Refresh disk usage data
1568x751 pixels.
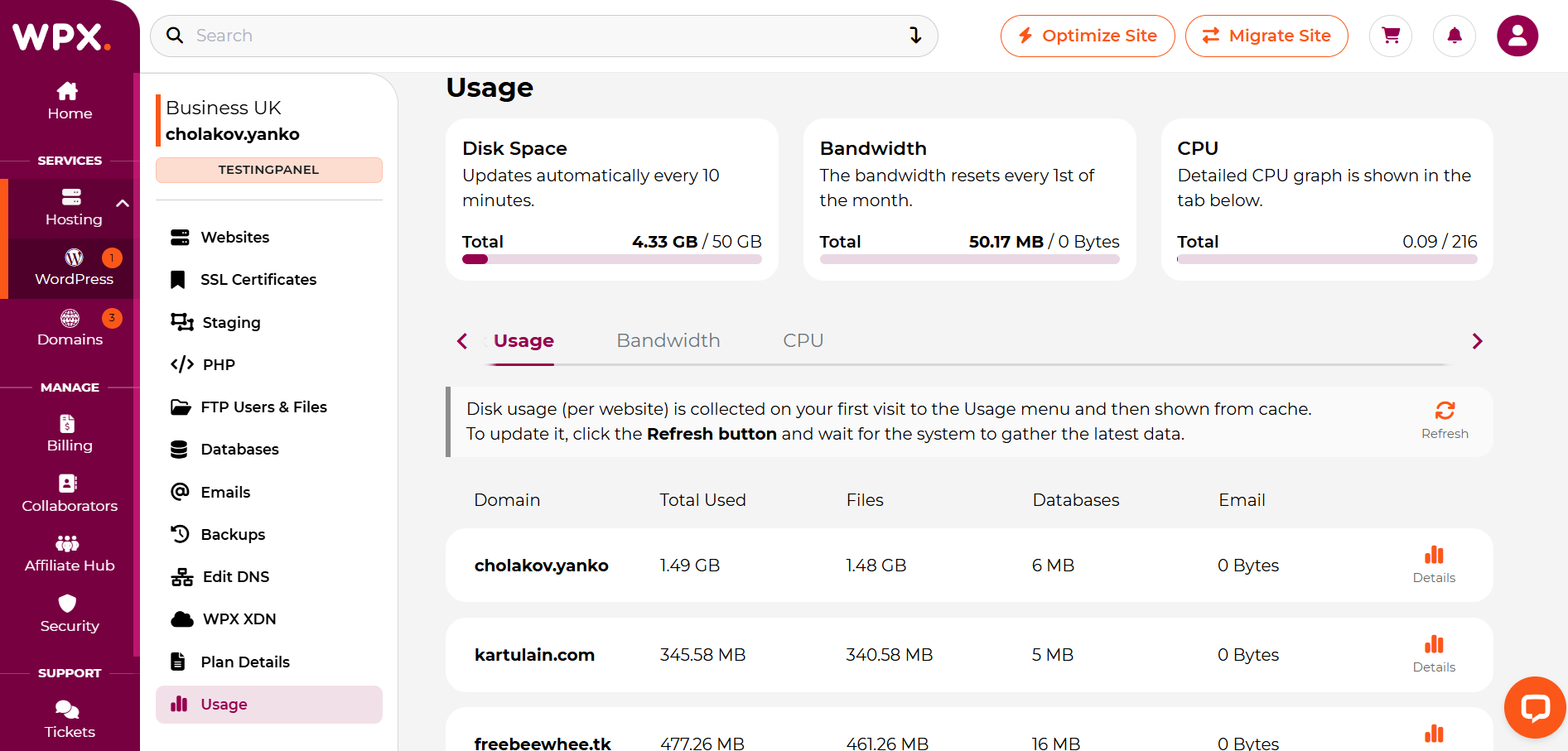[1445, 421]
